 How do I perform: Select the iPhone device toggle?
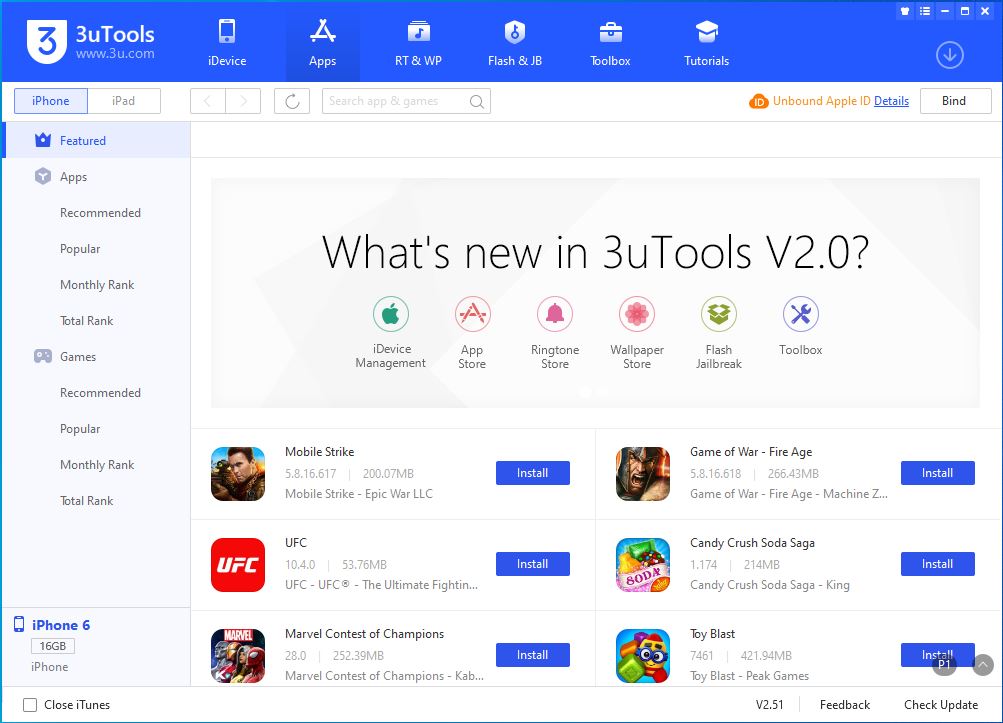pos(51,101)
